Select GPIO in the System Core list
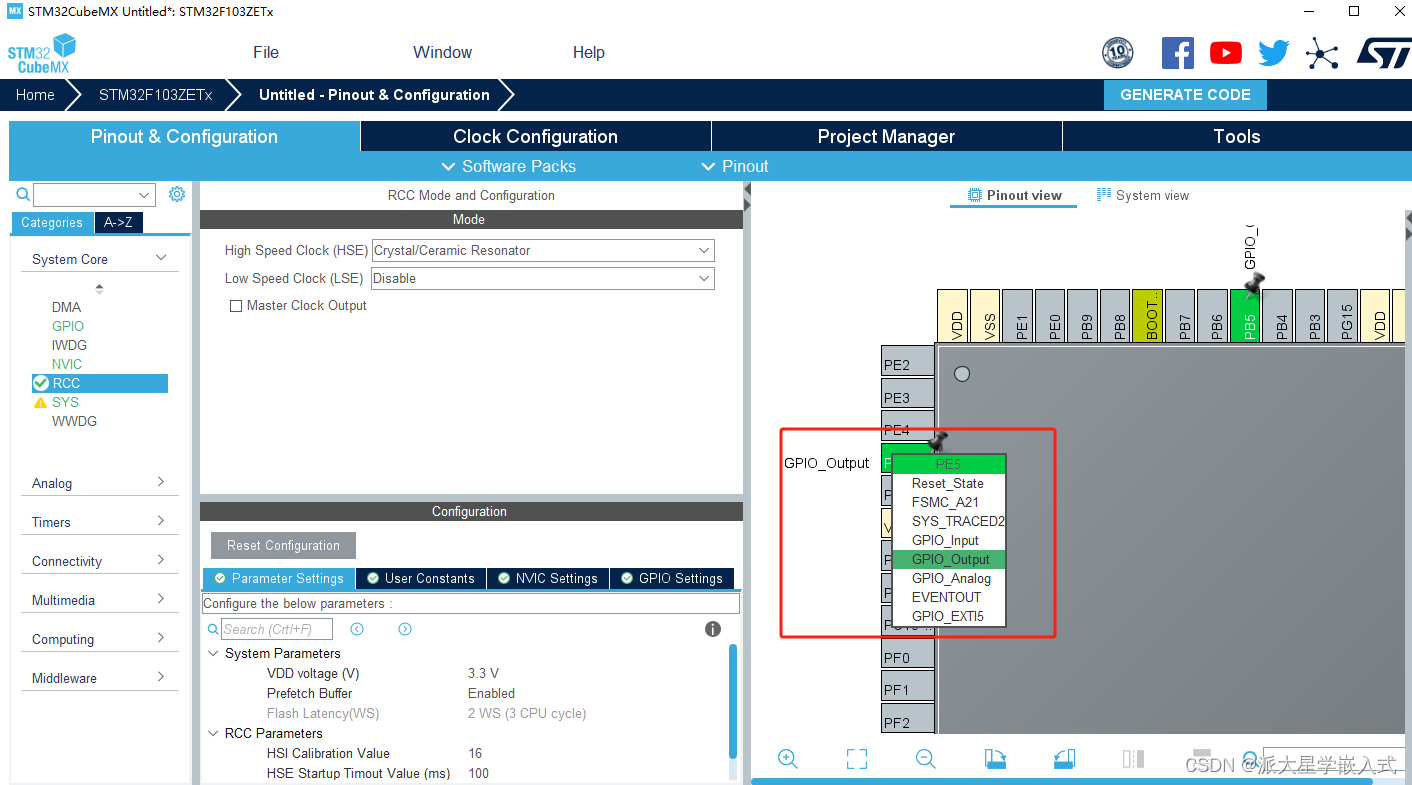Viewport: 1412px width, 785px height. [x=68, y=326]
